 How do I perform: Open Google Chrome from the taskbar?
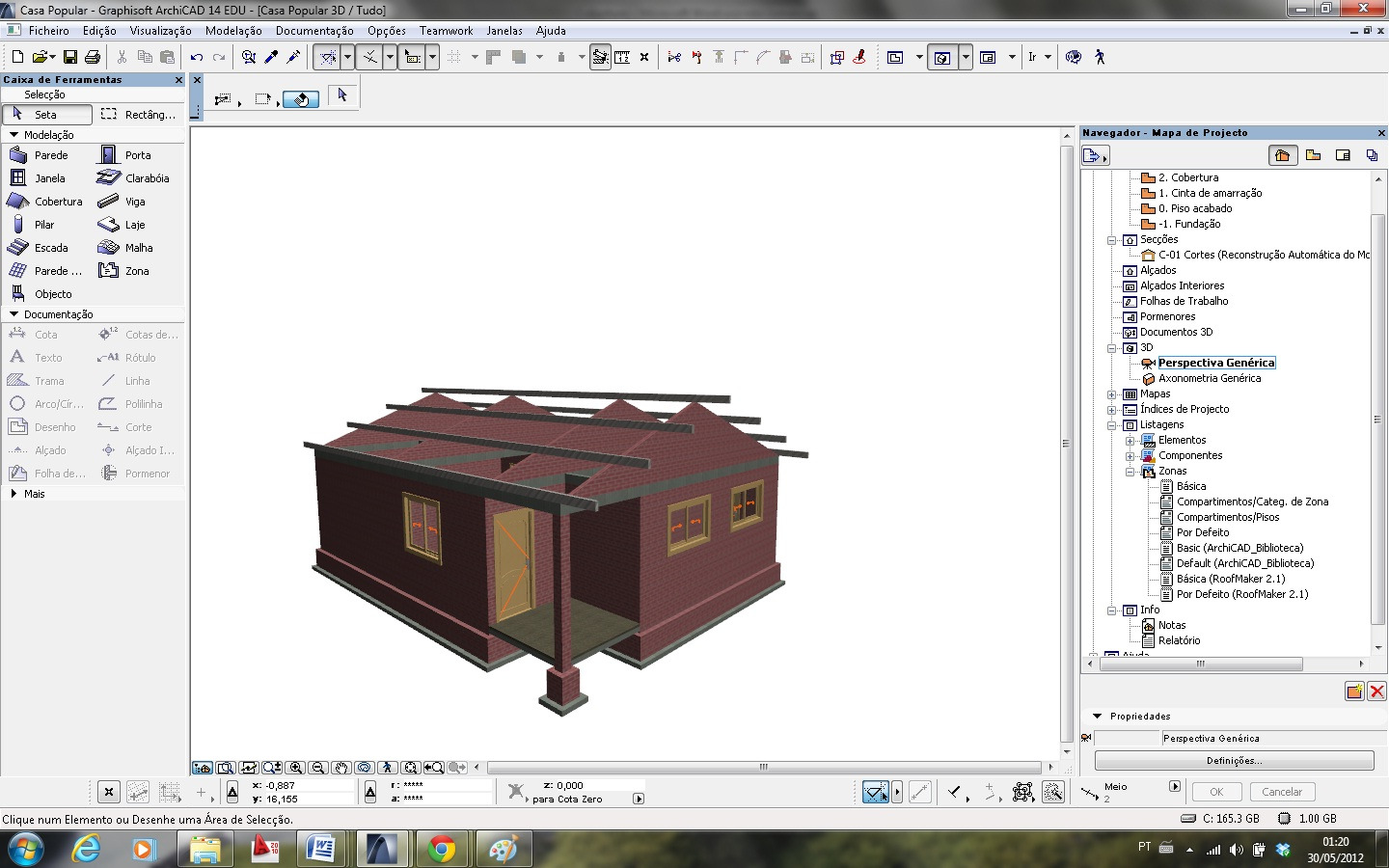(442, 849)
